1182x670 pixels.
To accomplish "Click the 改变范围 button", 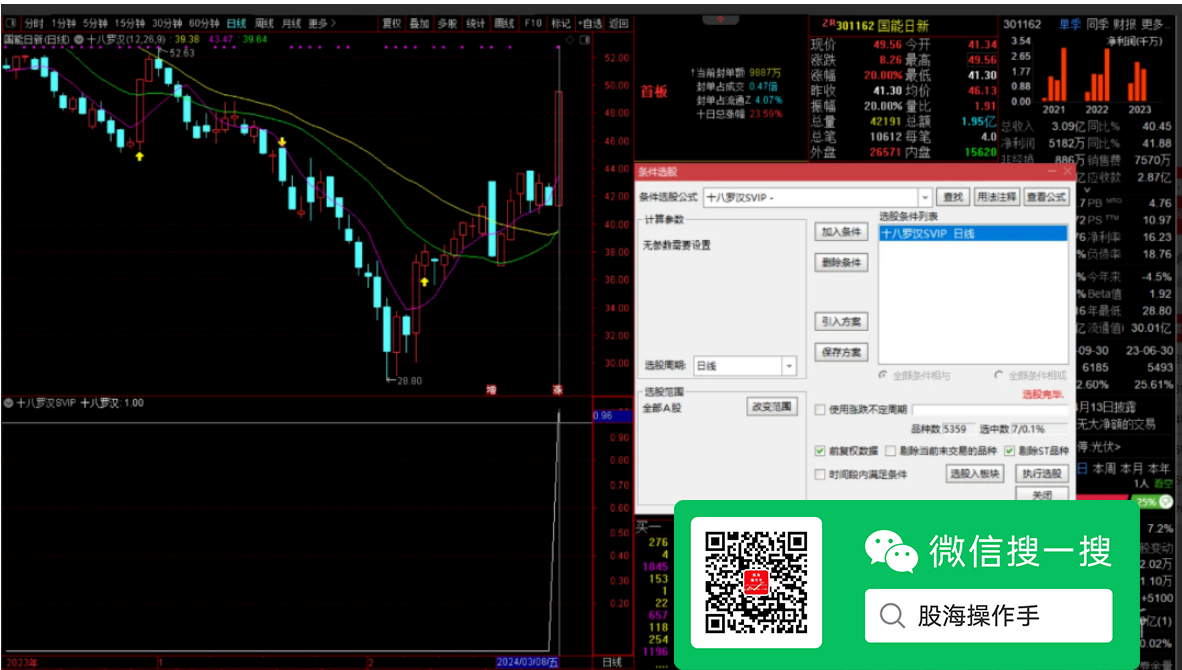I will pyautogui.click(x=772, y=406).
